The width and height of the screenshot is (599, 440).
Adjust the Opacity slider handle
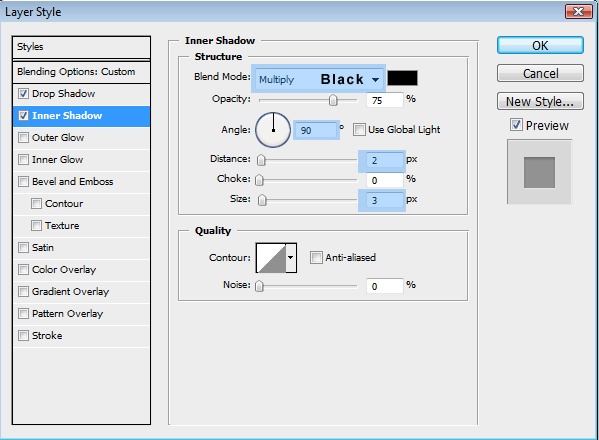click(x=333, y=100)
